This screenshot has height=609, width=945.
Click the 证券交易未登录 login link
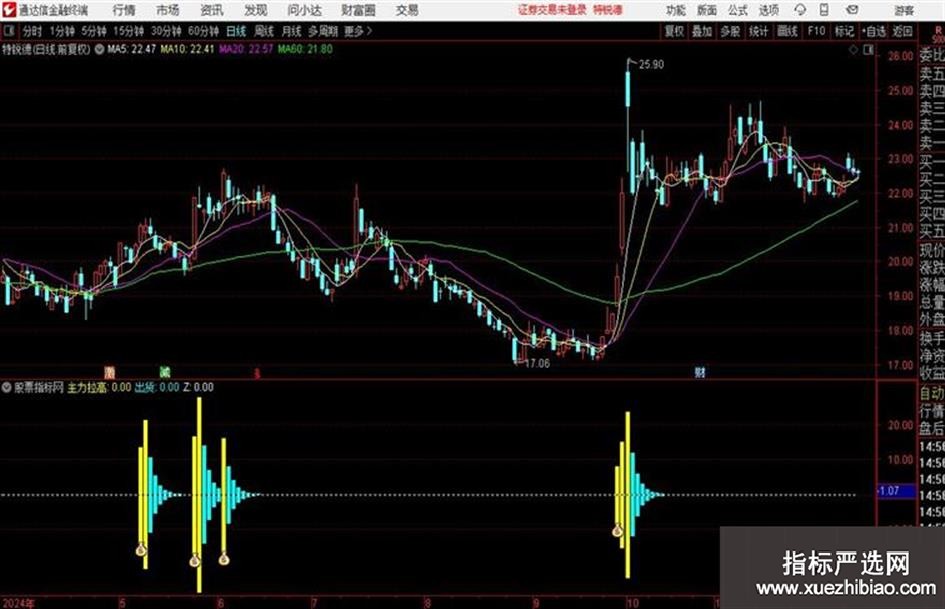tap(552, 10)
